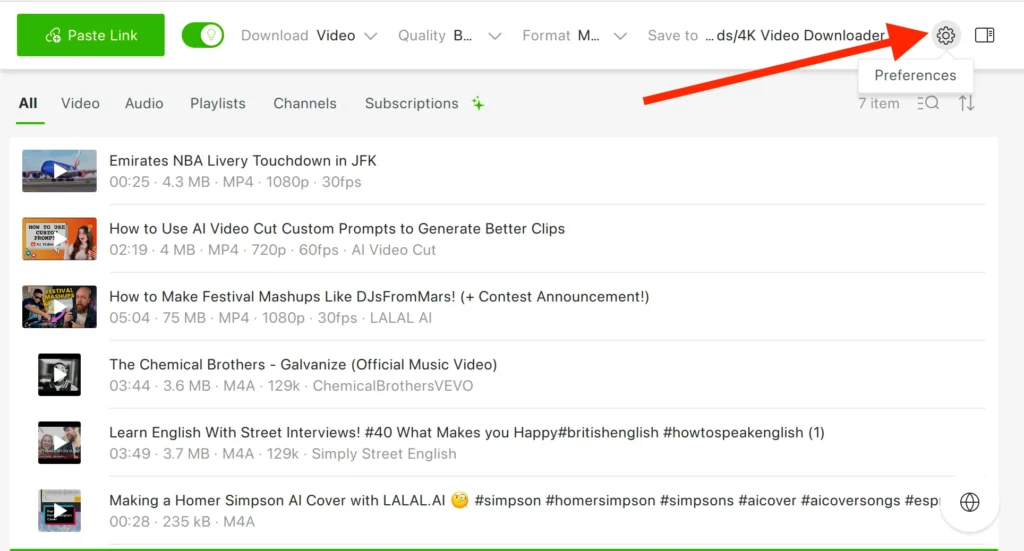This screenshot has height=551, width=1024.
Task: Expand the Download Video dropdown
Action: 309,35
